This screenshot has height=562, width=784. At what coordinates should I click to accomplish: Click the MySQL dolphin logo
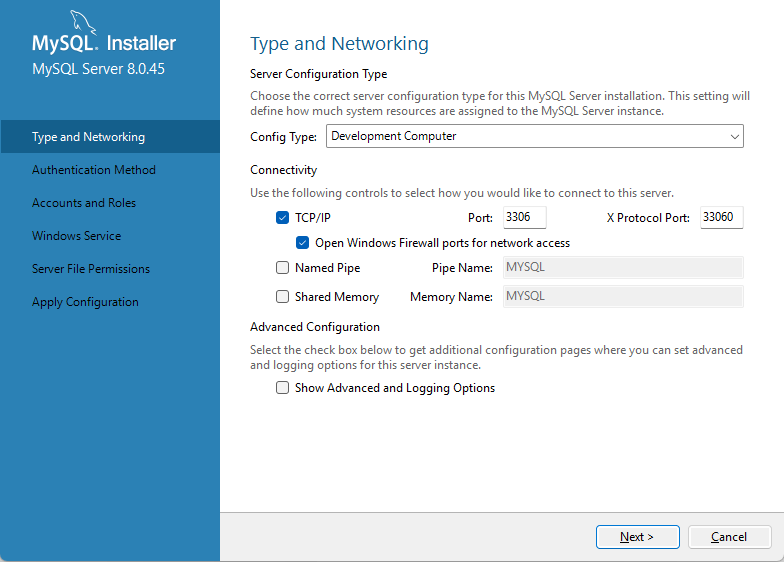click(82, 22)
